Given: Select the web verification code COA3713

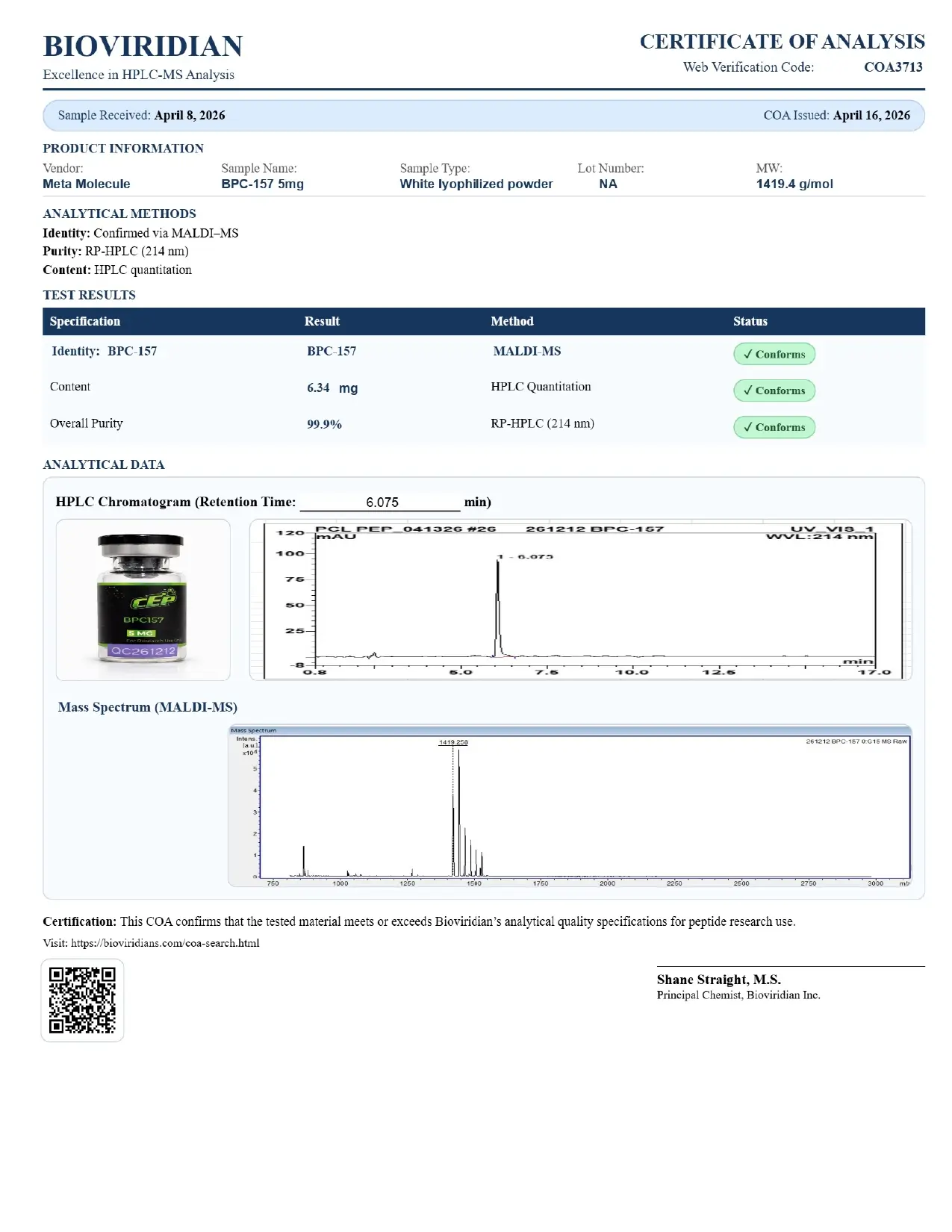Looking at the screenshot, I should tap(893, 67).
